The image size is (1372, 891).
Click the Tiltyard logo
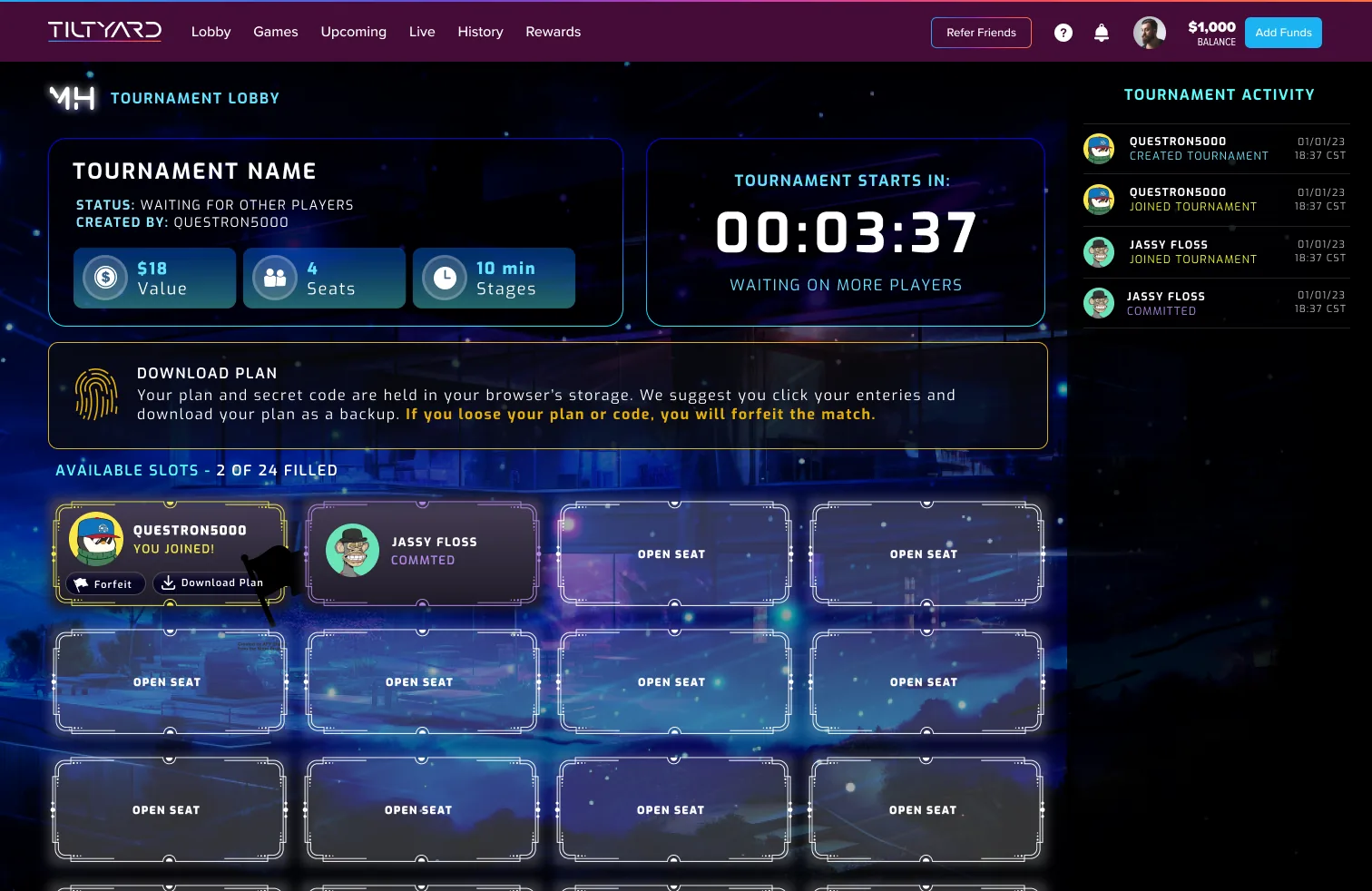click(x=104, y=31)
